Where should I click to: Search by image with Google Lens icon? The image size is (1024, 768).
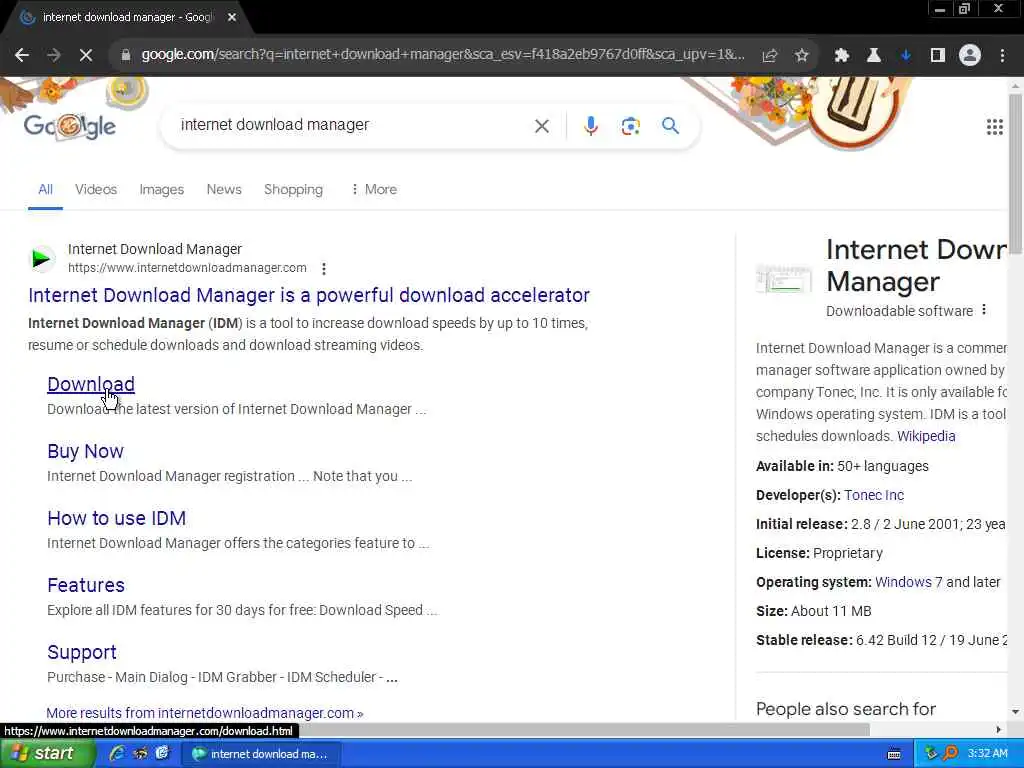coord(630,126)
